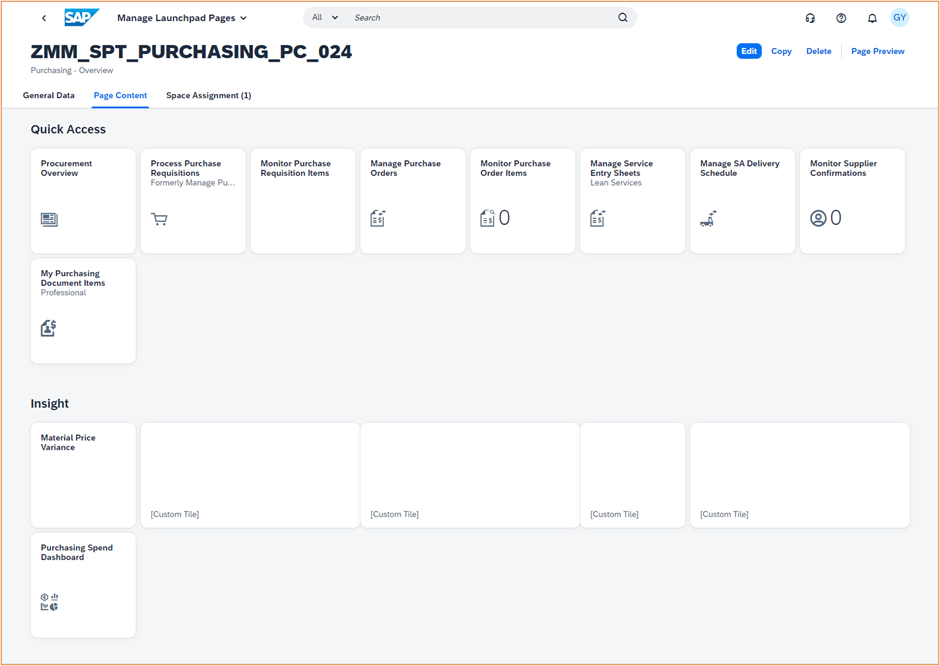Open the All search scope dropdown
Viewport: 940px width, 666px height.
(325, 17)
